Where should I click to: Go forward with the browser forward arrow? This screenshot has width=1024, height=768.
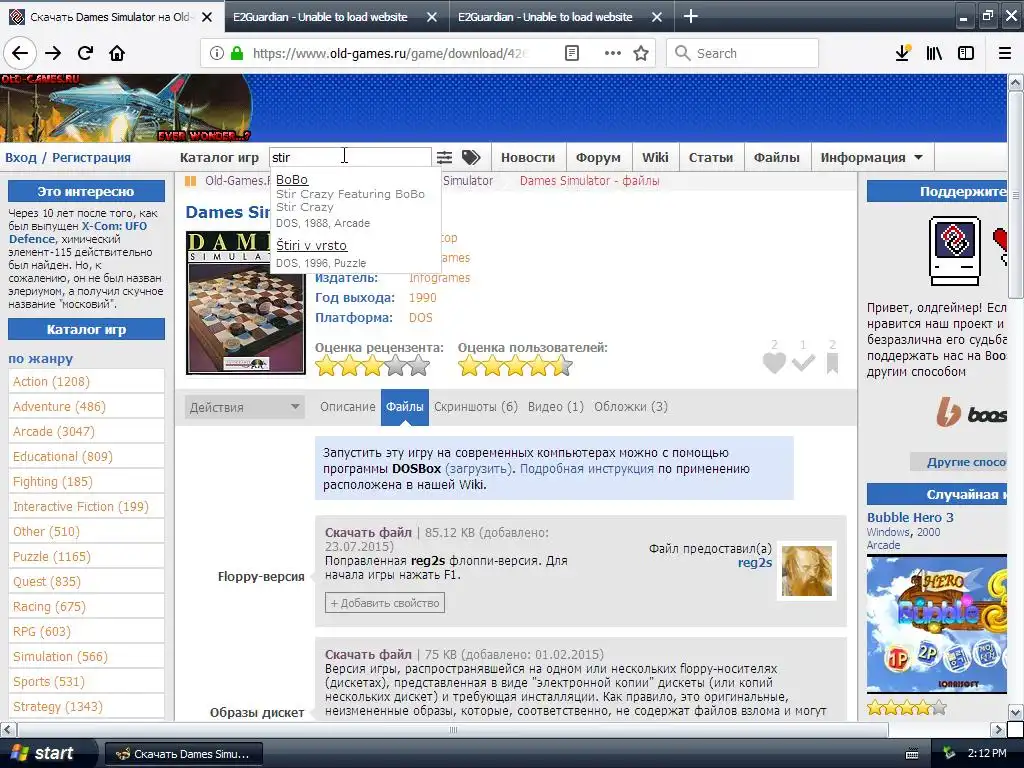pyautogui.click(x=53, y=53)
